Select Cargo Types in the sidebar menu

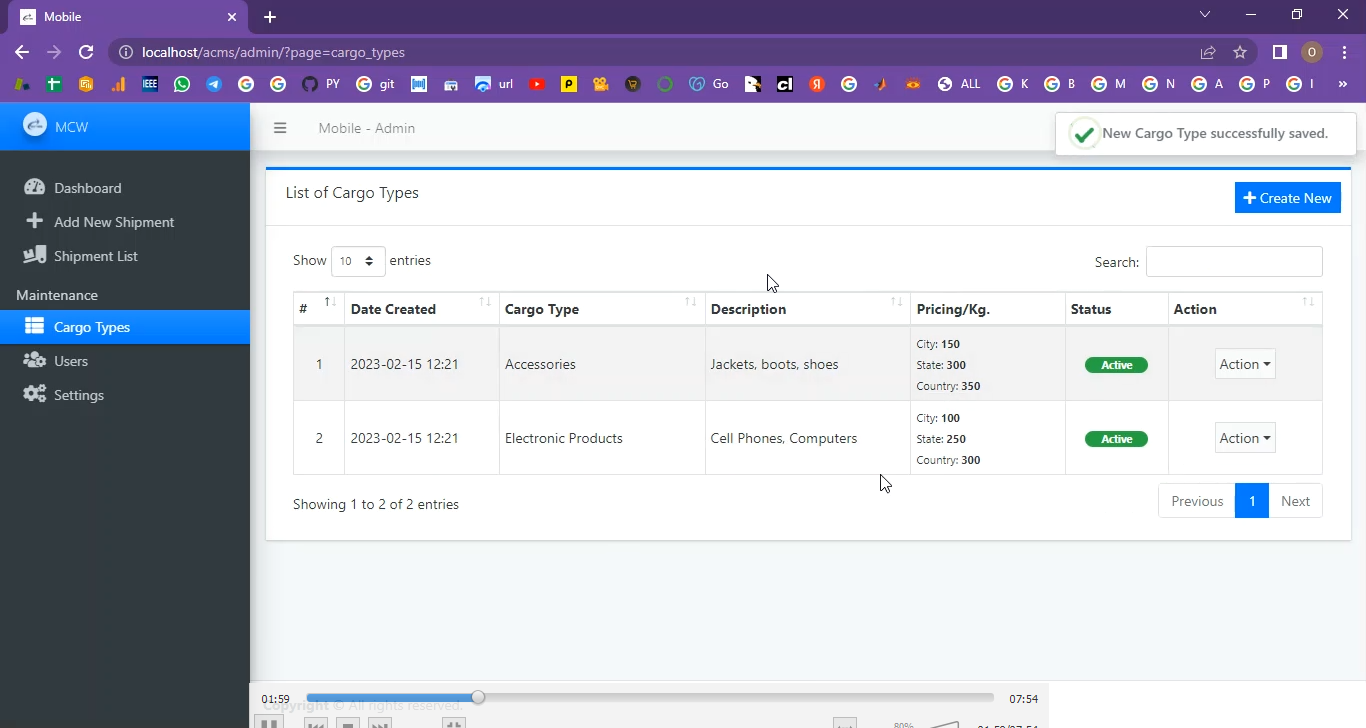pyautogui.click(x=91, y=327)
